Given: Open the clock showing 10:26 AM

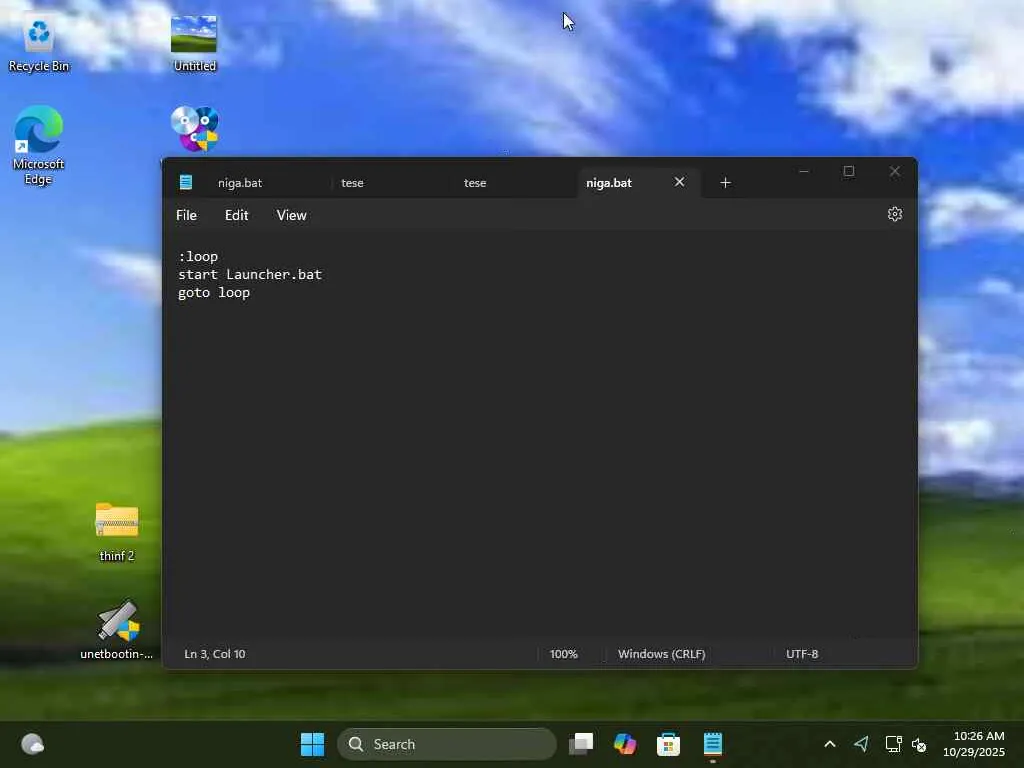Looking at the screenshot, I should point(974,744).
